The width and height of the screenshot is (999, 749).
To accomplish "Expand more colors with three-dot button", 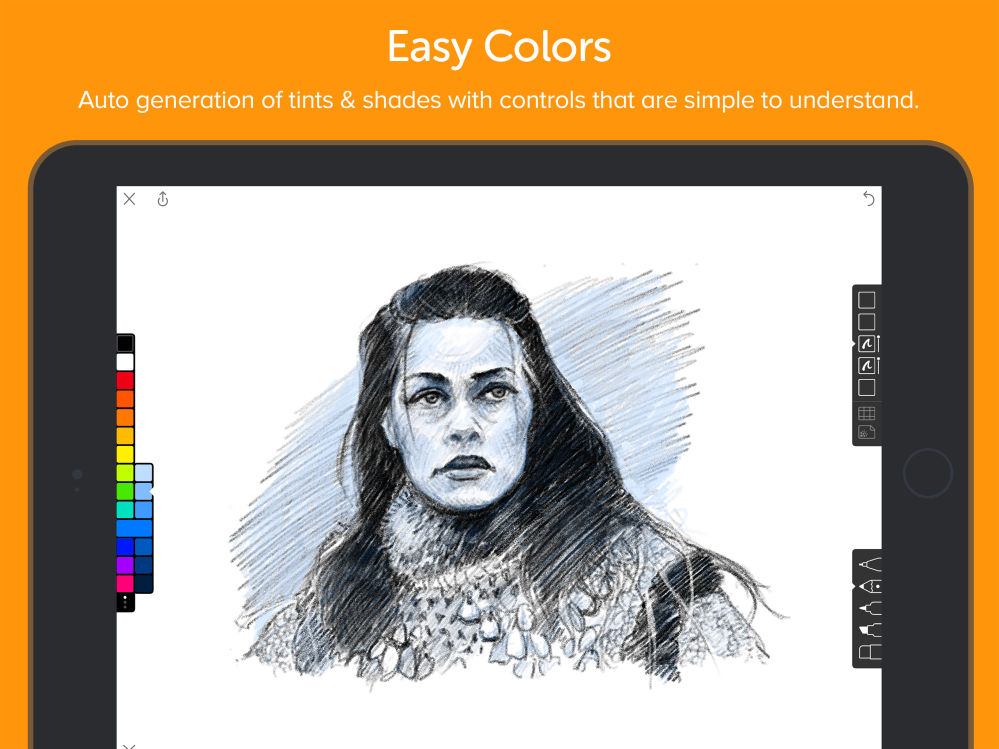I will tap(125, 602).
